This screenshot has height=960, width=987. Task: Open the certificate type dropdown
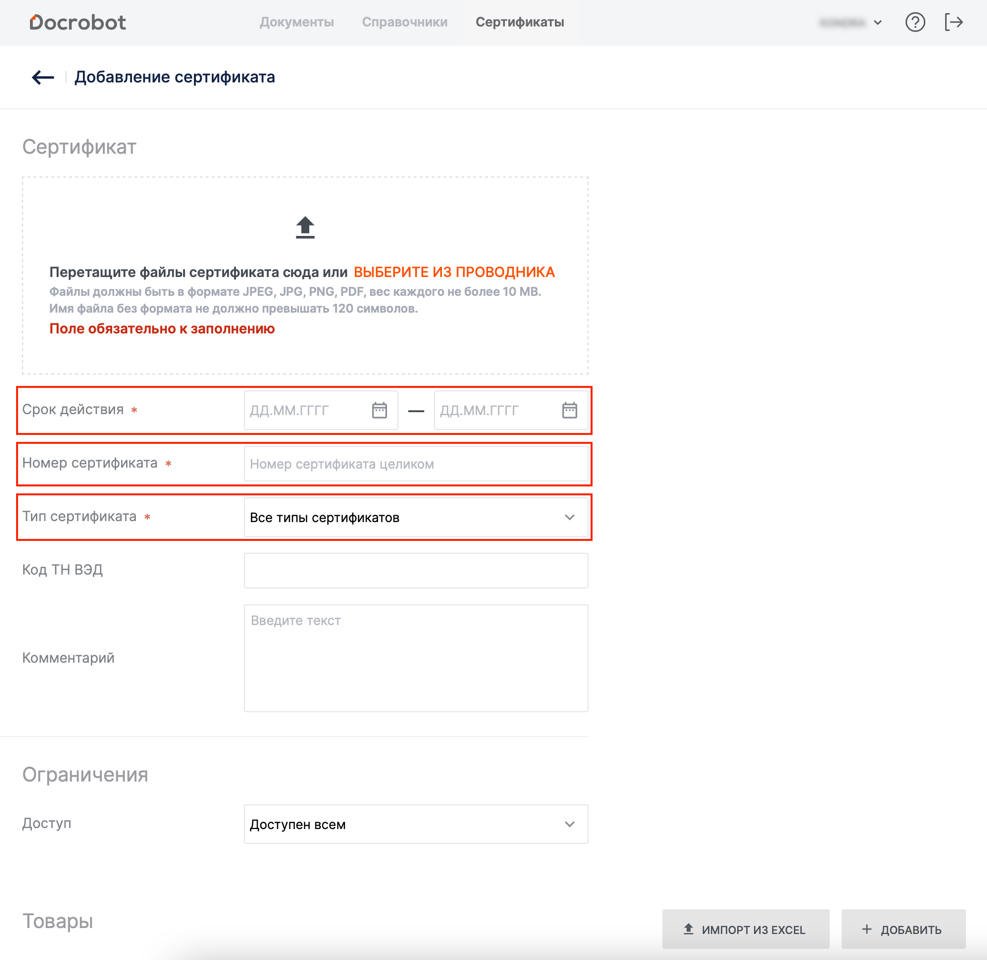[x=415, y=517]
